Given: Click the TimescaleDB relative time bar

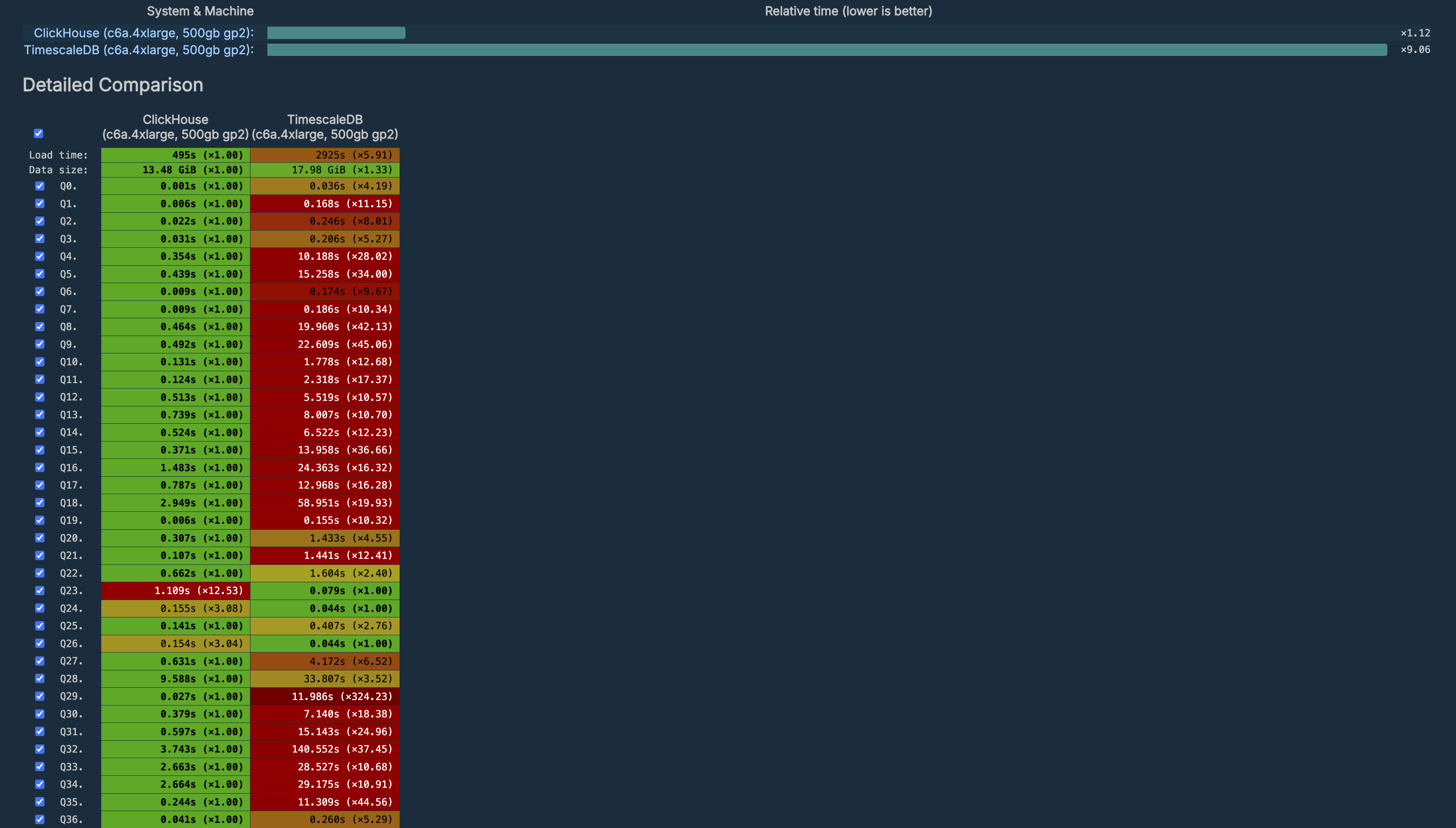Looking at the screenshot, I should [x=827, y=50].
